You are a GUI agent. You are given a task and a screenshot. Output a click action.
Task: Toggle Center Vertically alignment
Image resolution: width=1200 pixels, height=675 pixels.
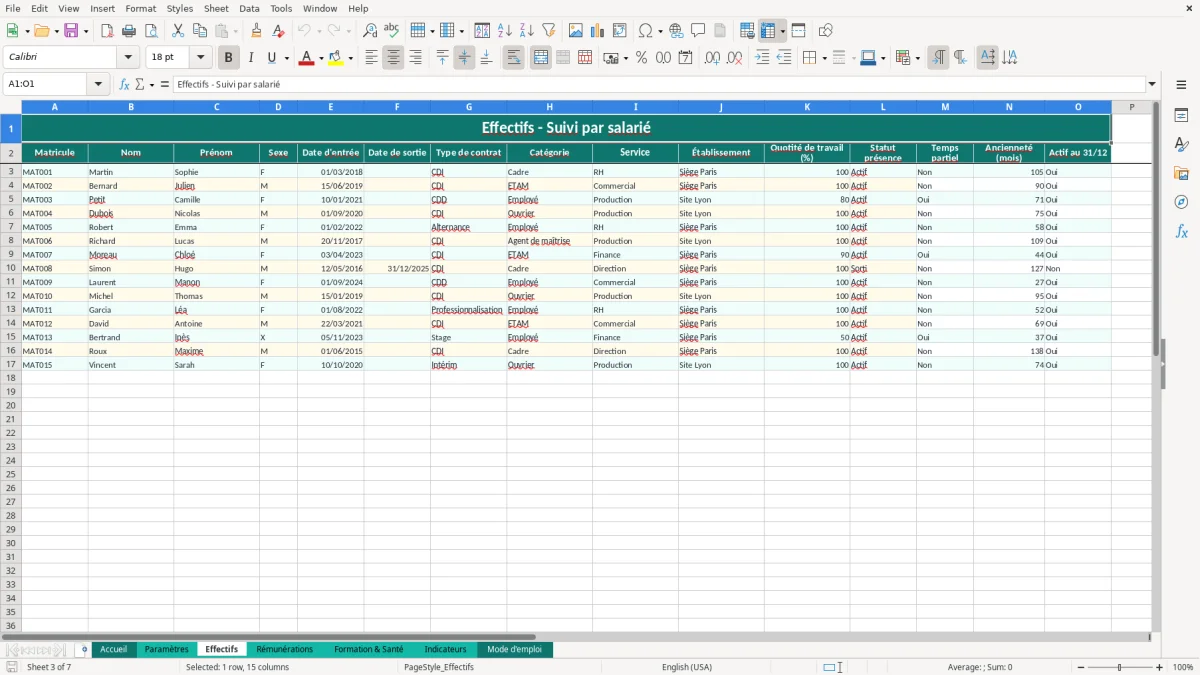pyautogui.click(x=464, y=58)
